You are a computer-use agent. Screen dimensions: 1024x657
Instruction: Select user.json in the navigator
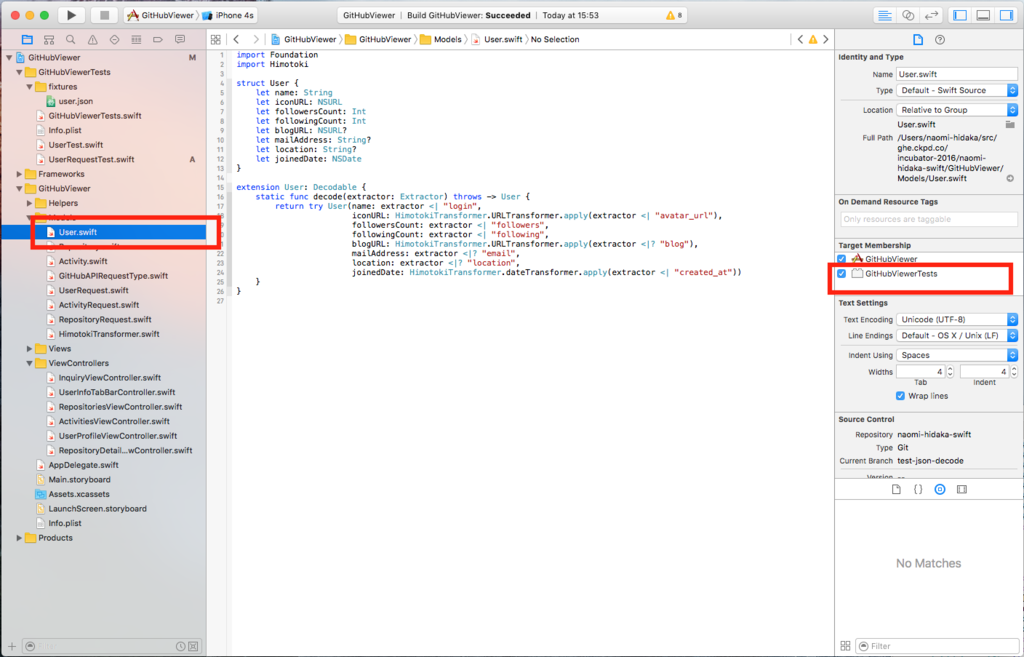point(76,101)
